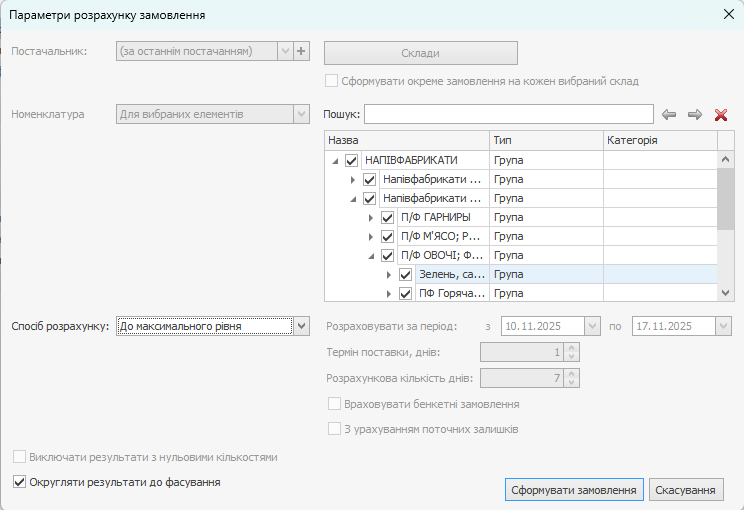Uncheck the П/Ф ГАРНИРЫ checkbox
Viewport: 744px width, 510px height.
tap(388, 217)
